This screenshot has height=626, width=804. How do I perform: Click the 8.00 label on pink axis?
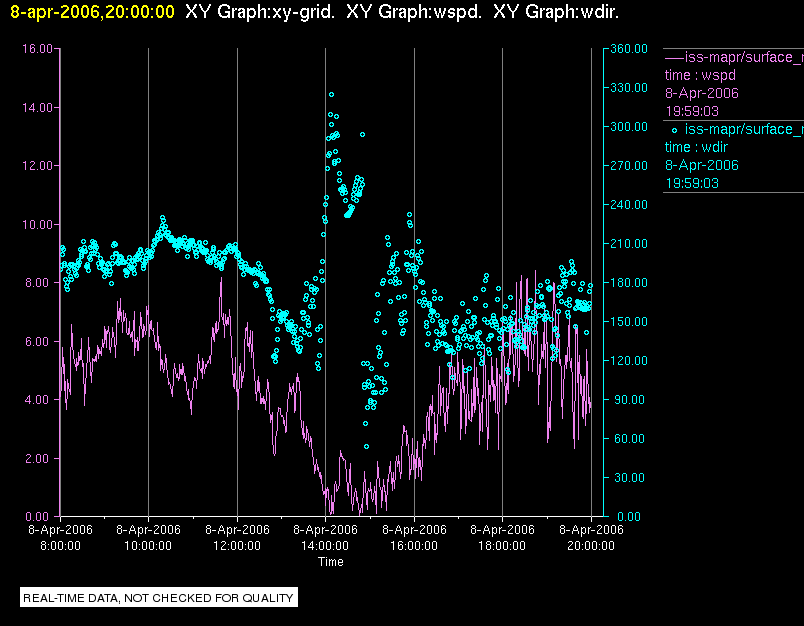[39, 283]
